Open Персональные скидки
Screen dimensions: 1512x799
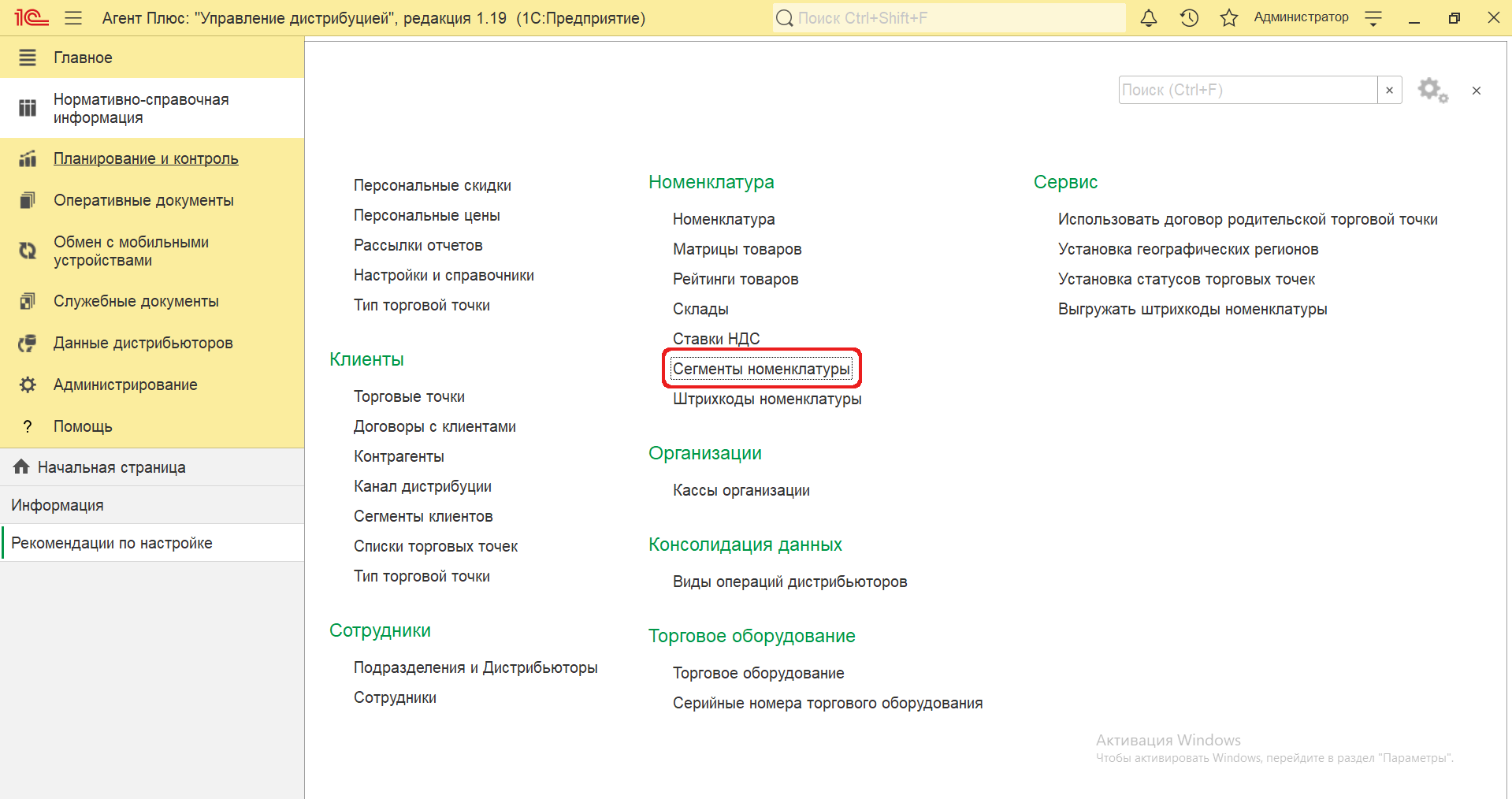(x=433, y=185)
